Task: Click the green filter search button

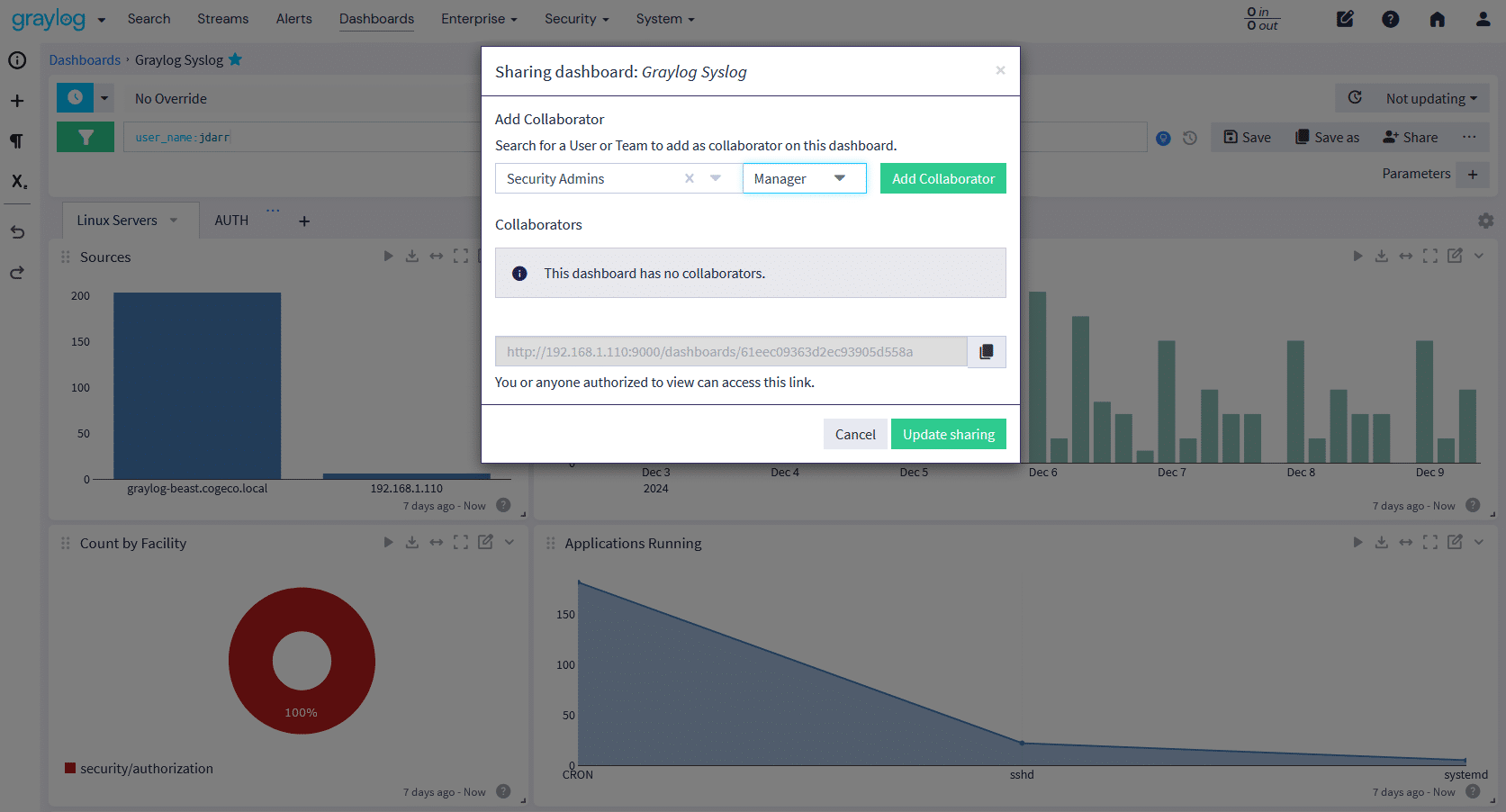Action: [x=86, y=137]
